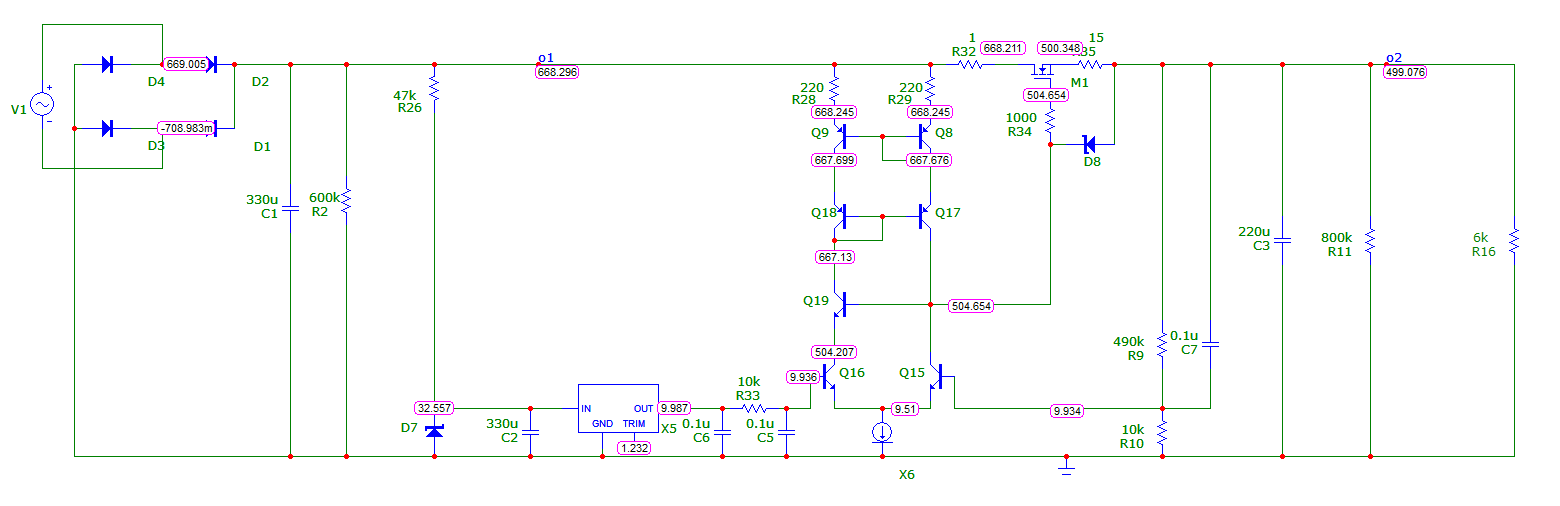
Task: Select transistor Q17 symbol
Action: 924,215
